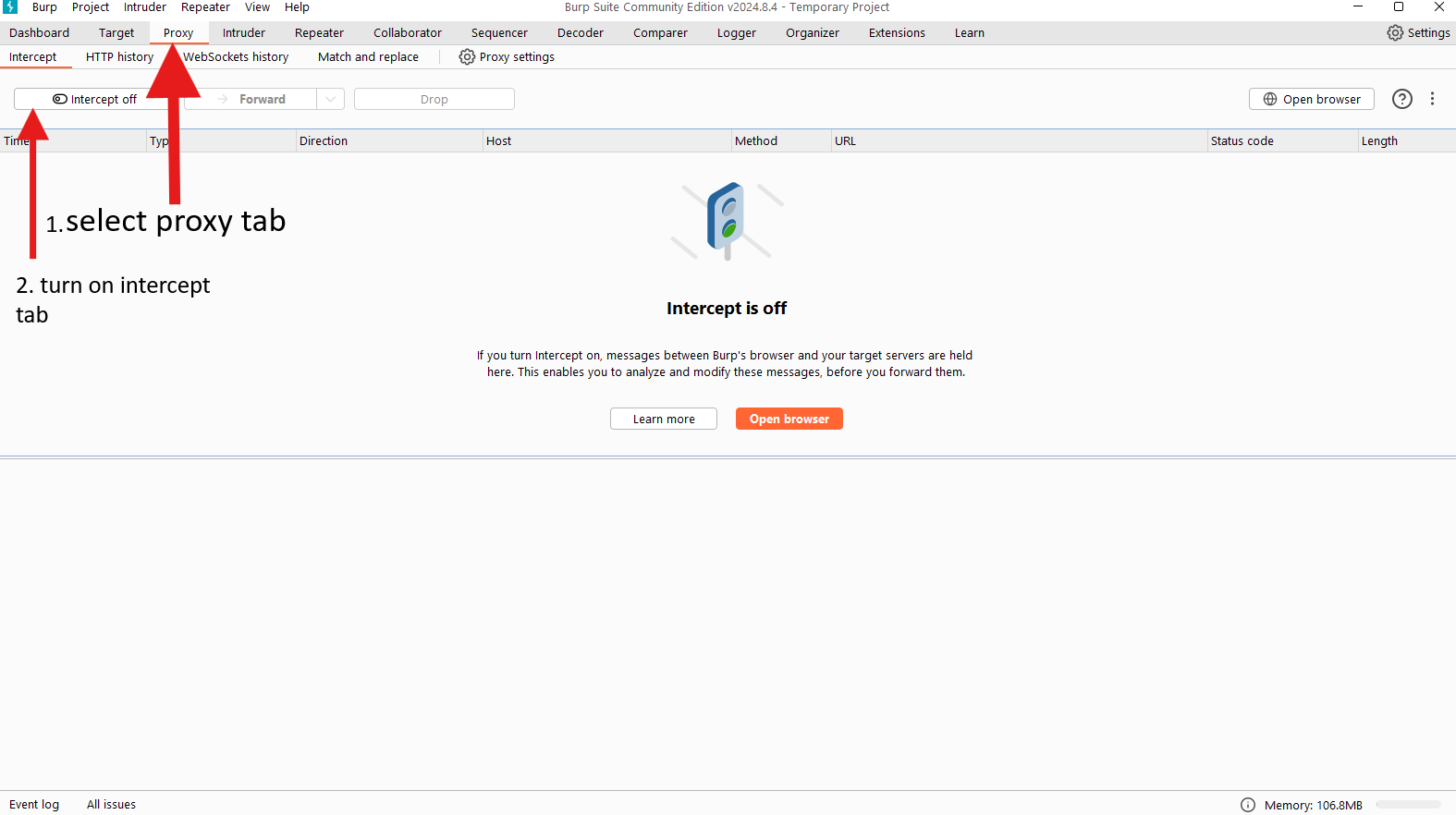Open the Intruder menu in menu bar
This screenshot has height=815, width=1456.
click(x=145, y=7)
